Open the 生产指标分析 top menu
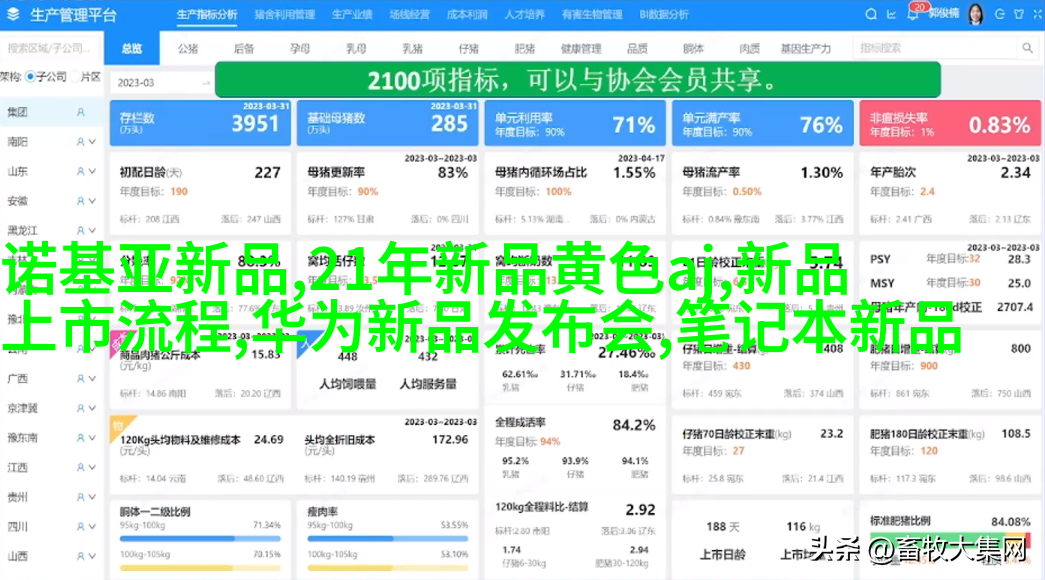1045x580 pixels. point(207,14)
